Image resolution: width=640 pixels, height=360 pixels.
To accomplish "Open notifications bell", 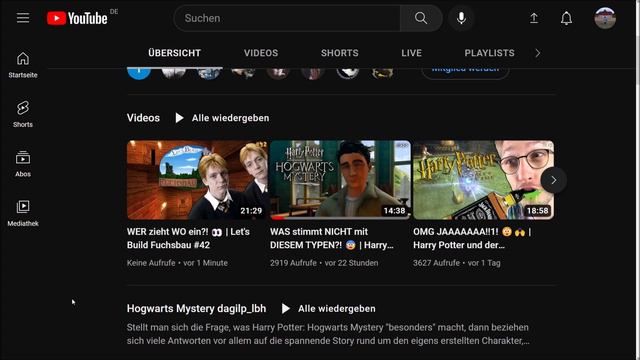I will (566, 18).
